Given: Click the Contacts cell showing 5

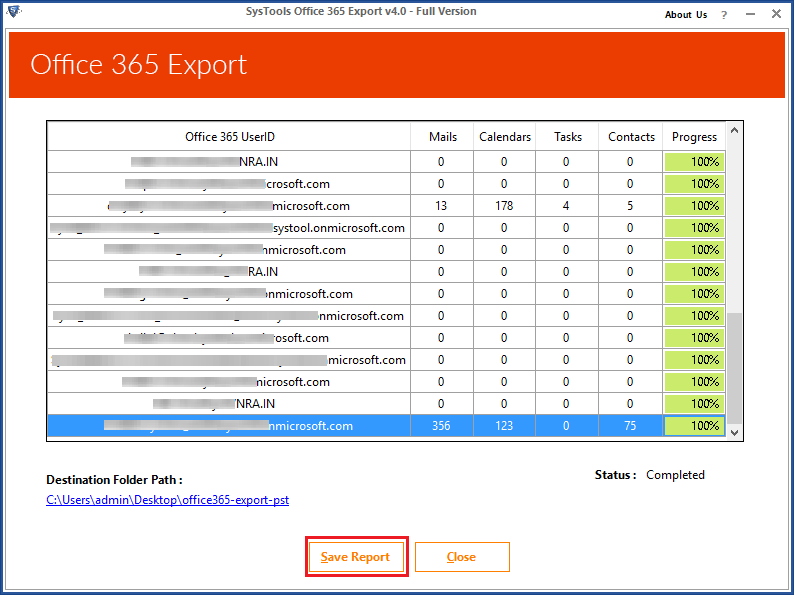Looking at the screenshot, I should tap(630, 206).
